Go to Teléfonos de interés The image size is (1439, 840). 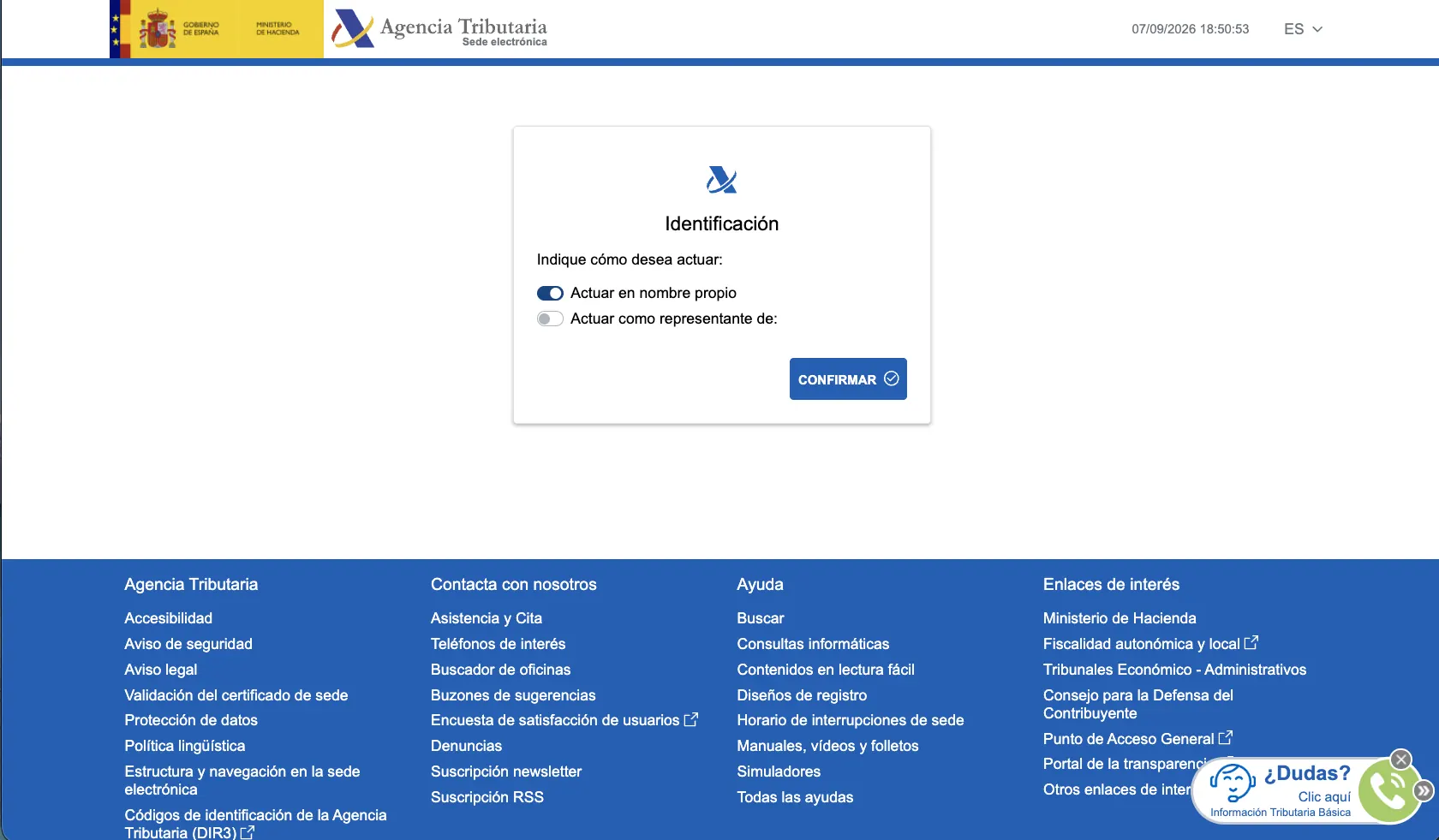point(499,644)
